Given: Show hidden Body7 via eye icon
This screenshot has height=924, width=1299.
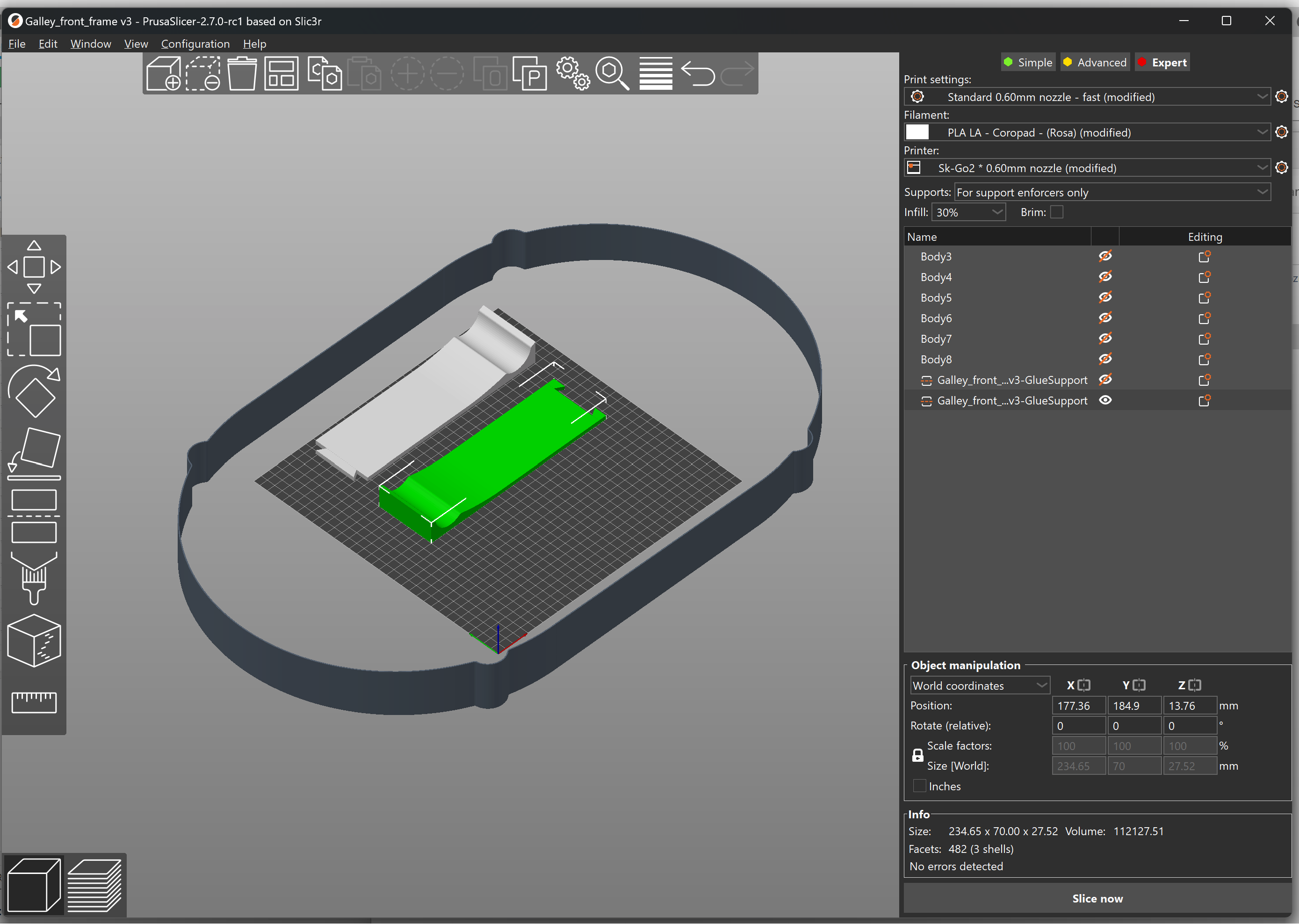Looking at the screenshot, I should pos(1105,339).
